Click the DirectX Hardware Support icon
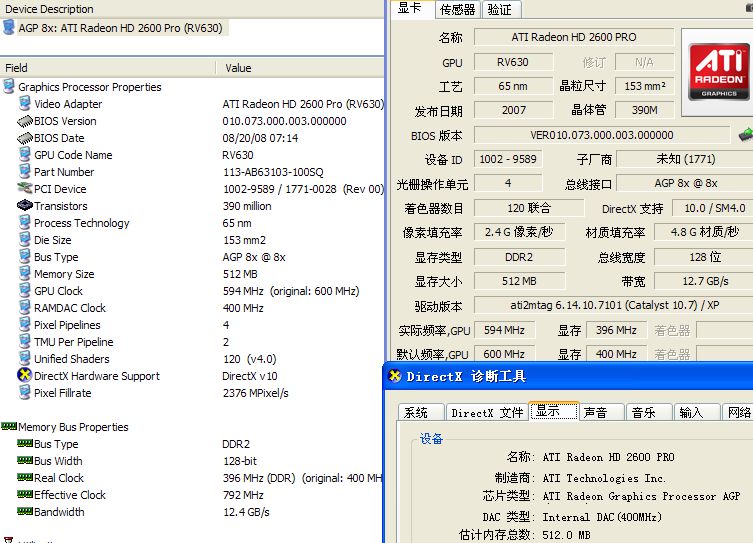This screenshot has width=753, height=543. coord(24,375)
